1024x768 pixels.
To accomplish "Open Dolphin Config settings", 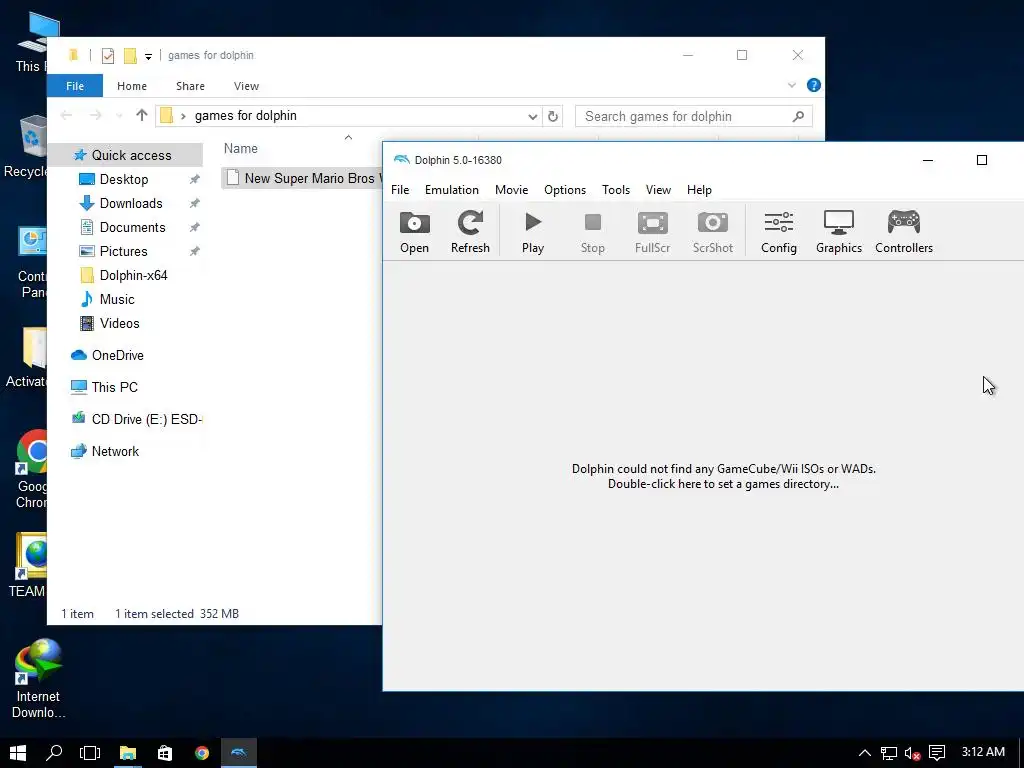I will 778,232.
